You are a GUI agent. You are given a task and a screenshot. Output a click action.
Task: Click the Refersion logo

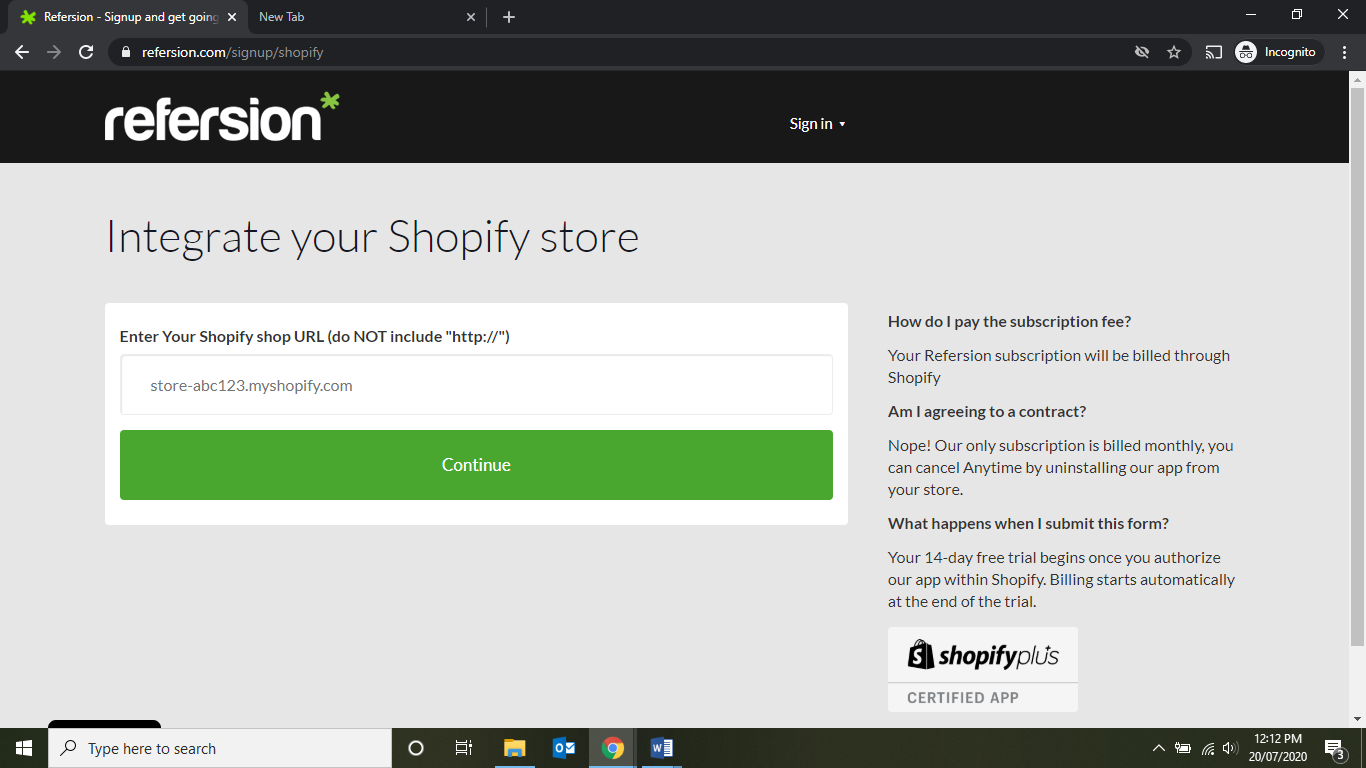[222, 117]
